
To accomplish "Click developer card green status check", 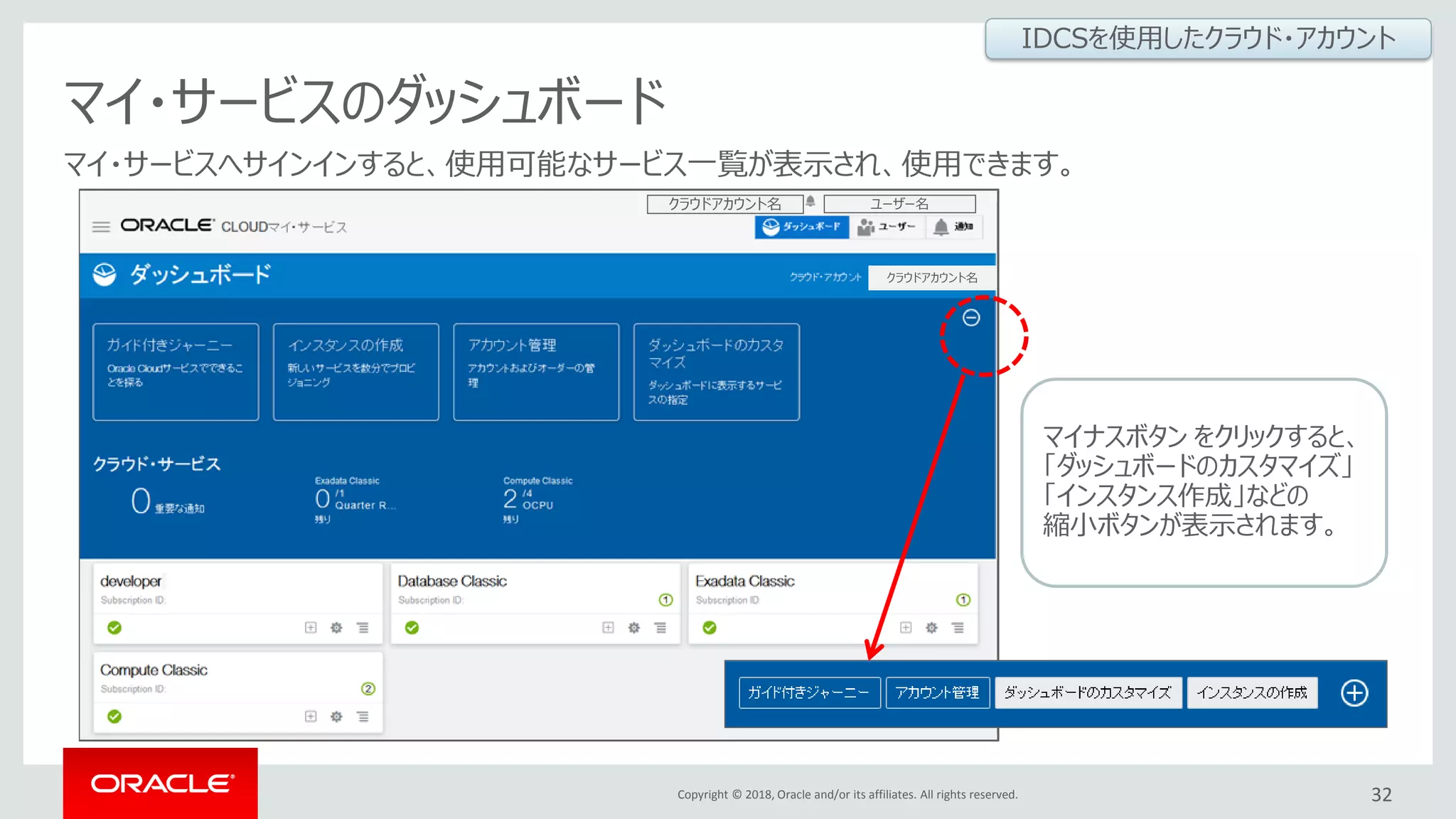I will pos(114,628).
